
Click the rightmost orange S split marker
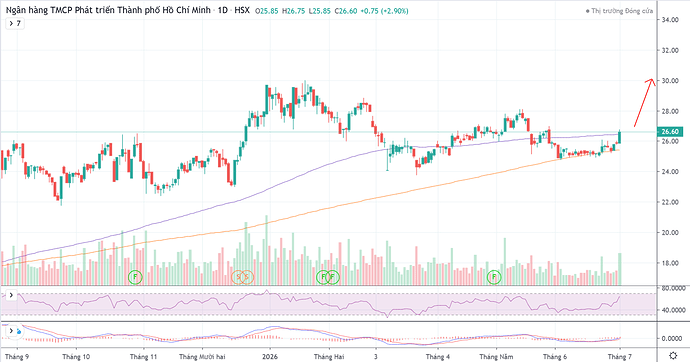click(247, 277)
